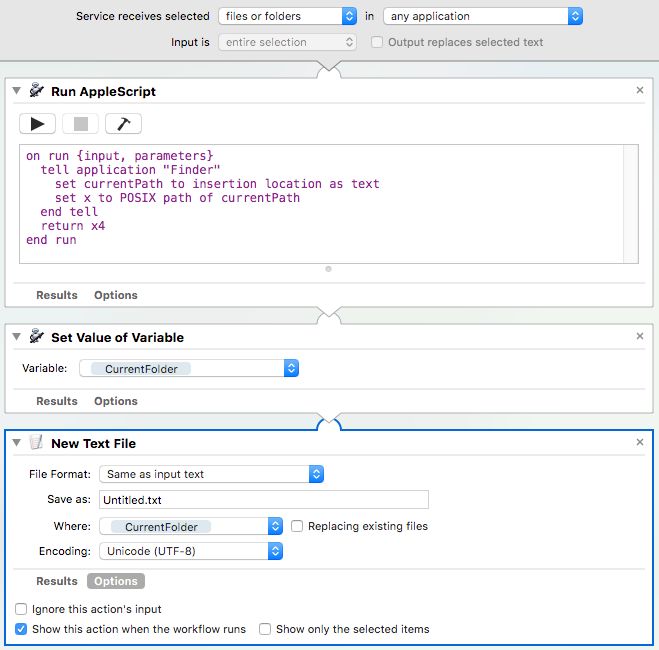Remove the Run AppleScript action
The image size is (659, 650).
coord(640,90)
